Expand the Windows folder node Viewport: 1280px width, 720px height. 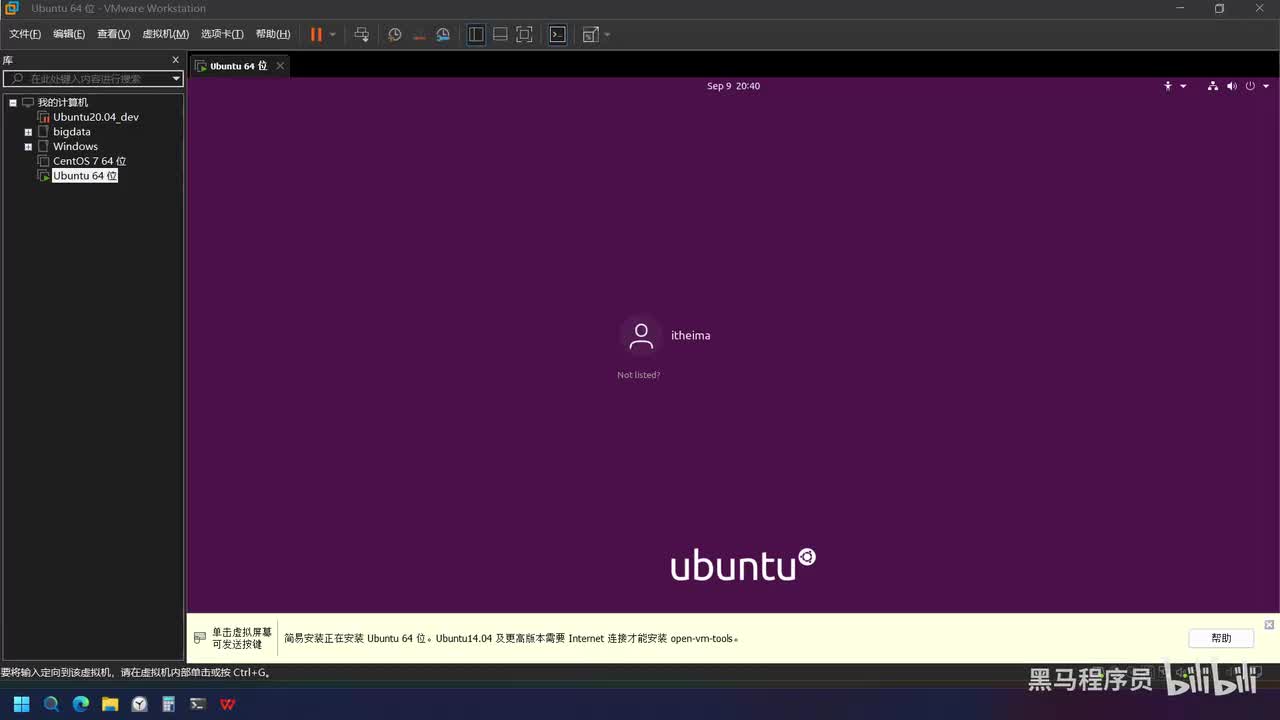tap(28, 147)
